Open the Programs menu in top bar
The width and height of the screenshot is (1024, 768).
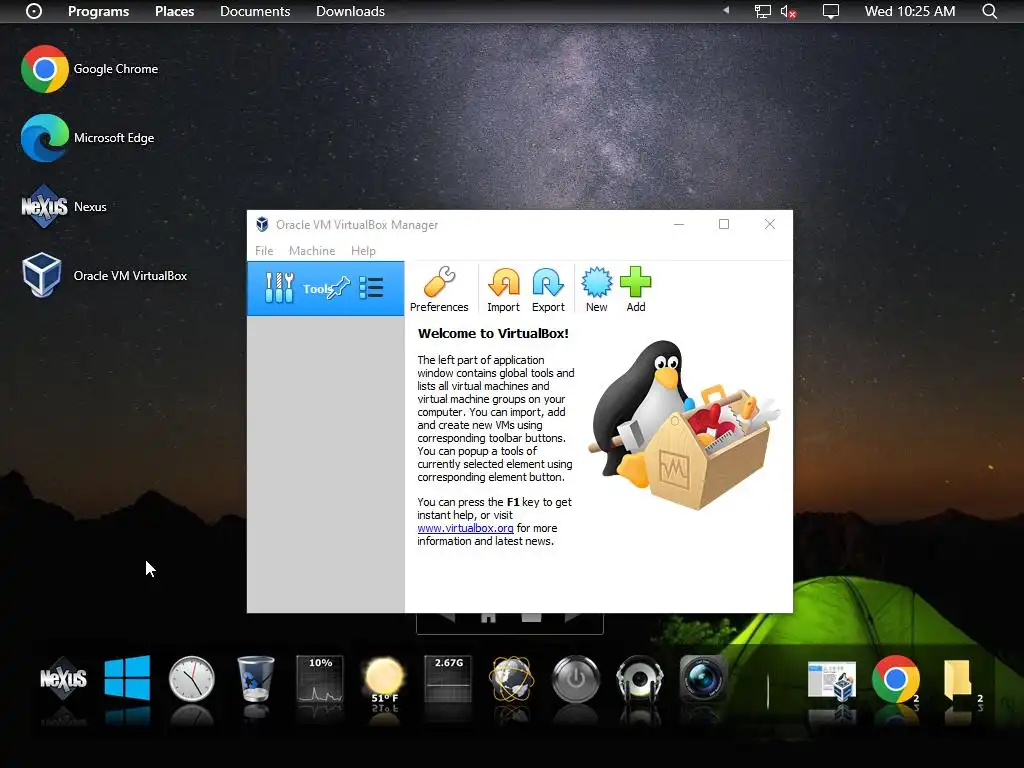coord(99,11)
